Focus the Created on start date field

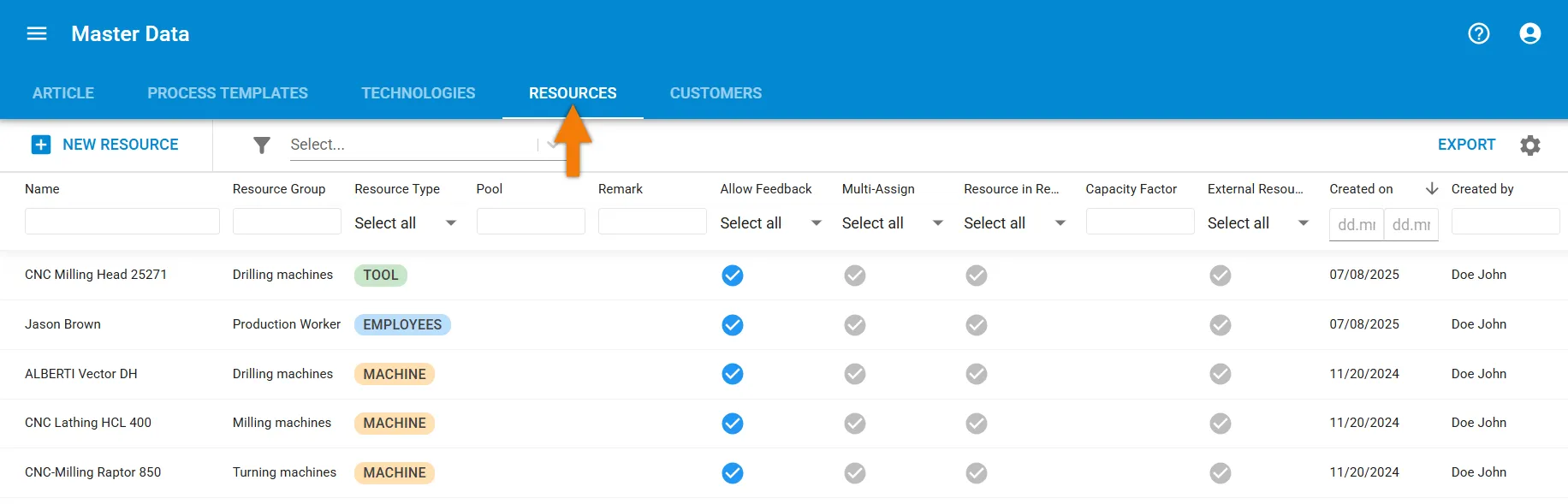(1357, 224)
